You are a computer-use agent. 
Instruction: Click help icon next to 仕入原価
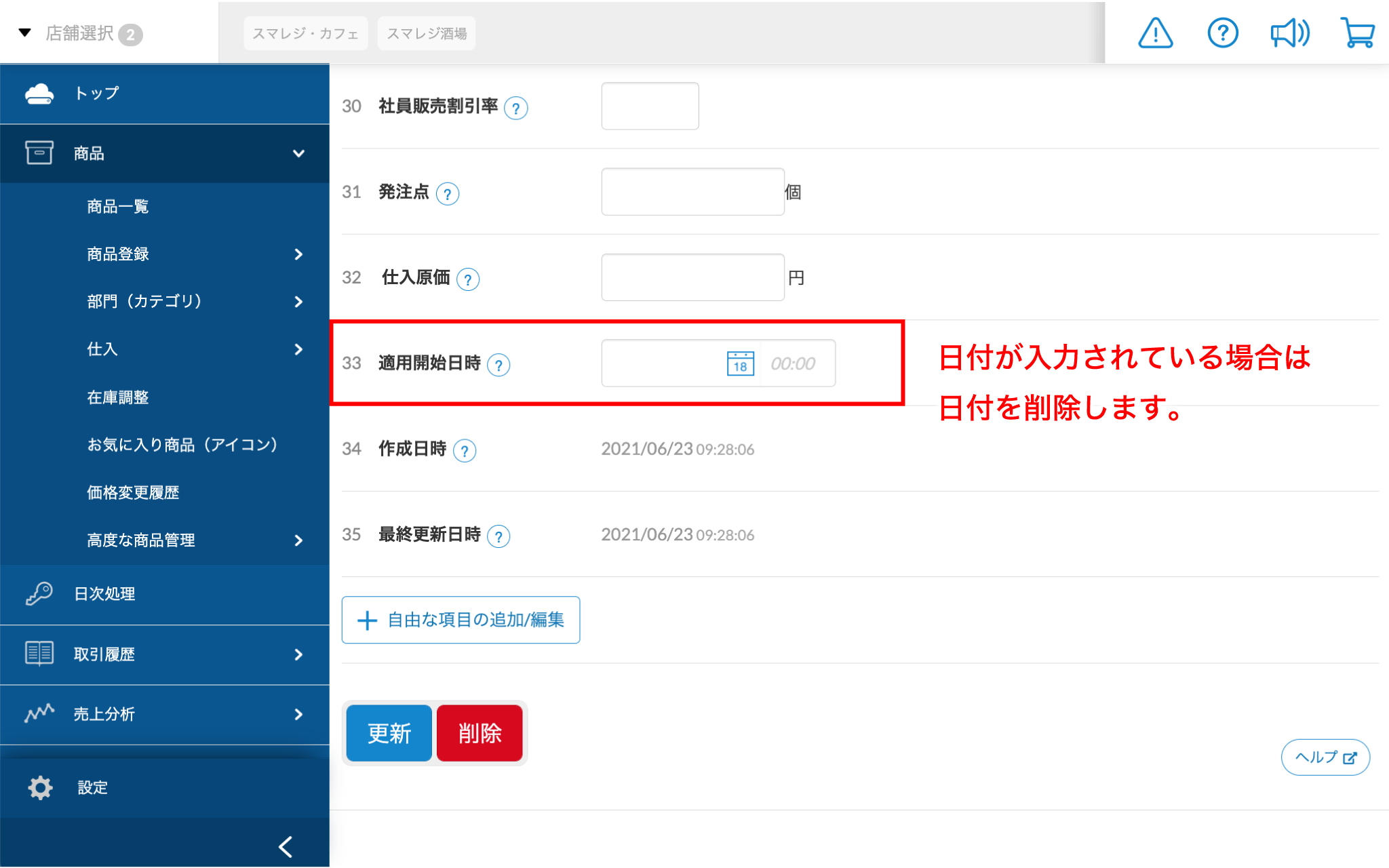468,279
